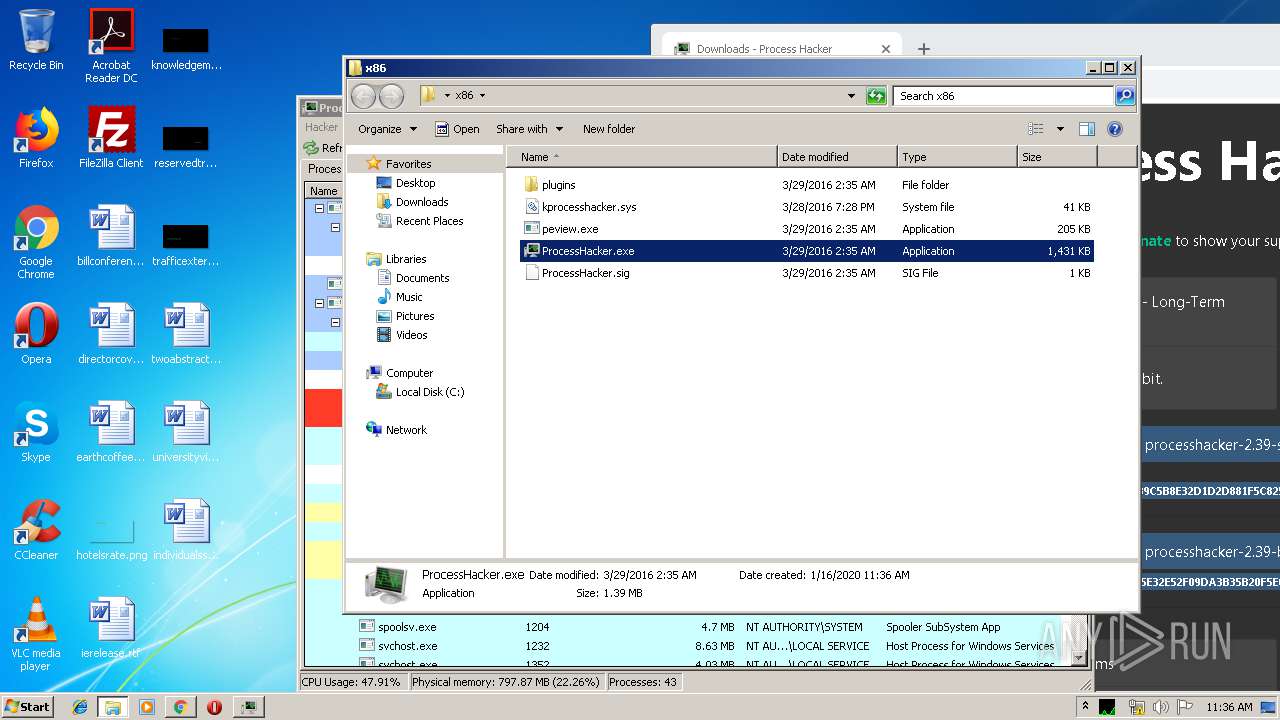Click the Search x86 input field

point(1003,96)
